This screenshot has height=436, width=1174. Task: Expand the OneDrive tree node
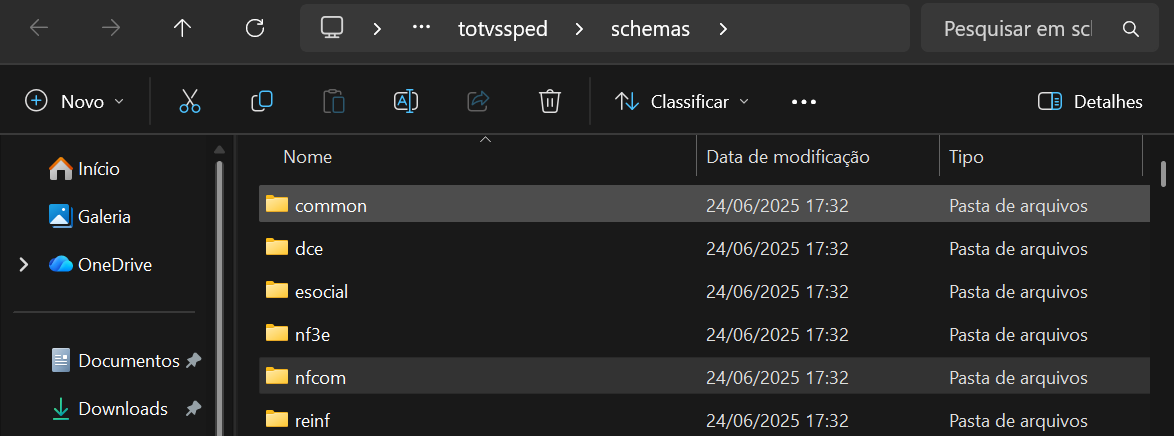click(x=23, y=265)
